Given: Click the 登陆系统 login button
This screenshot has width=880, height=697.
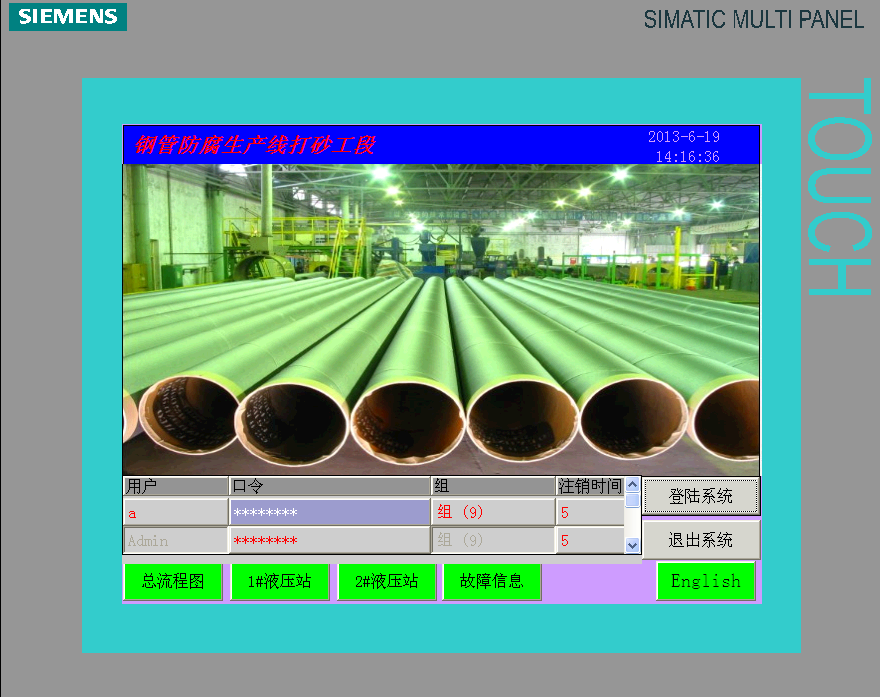Looking at the screenshot, I should point(701,496).
